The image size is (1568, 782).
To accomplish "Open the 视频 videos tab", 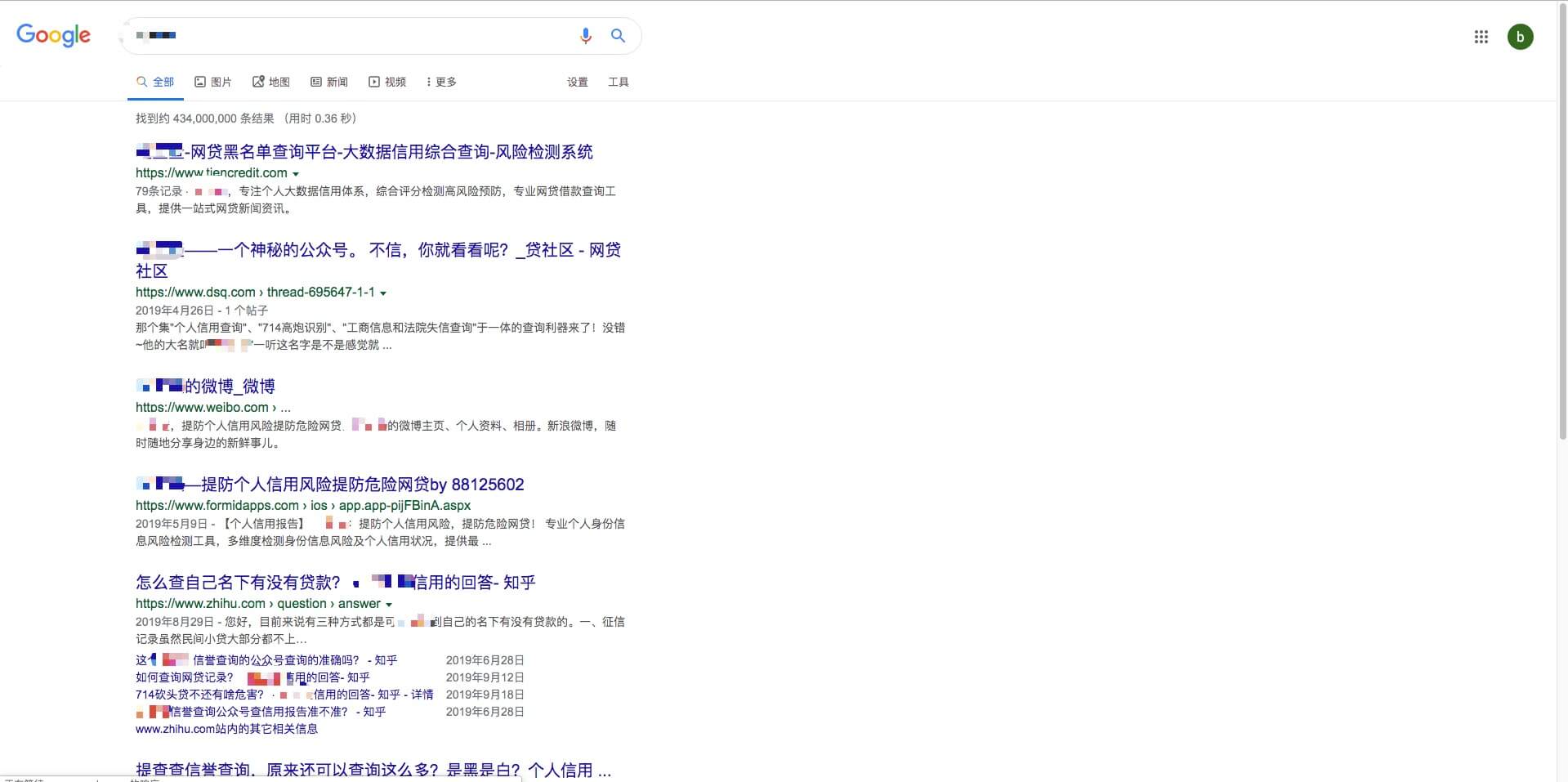I will point(387,82).
